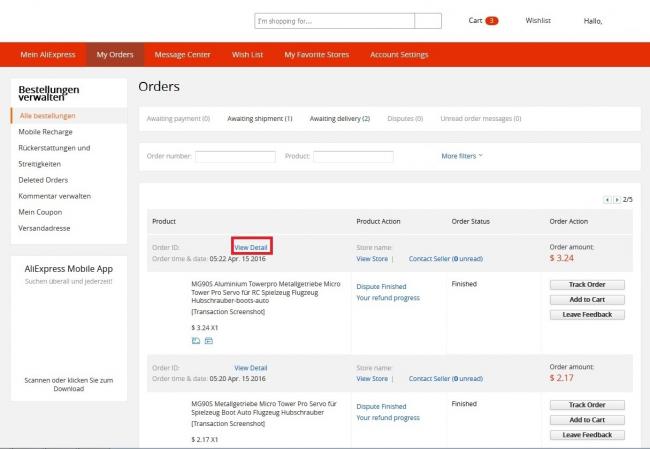Open the Message Center tab

point(182,54)
